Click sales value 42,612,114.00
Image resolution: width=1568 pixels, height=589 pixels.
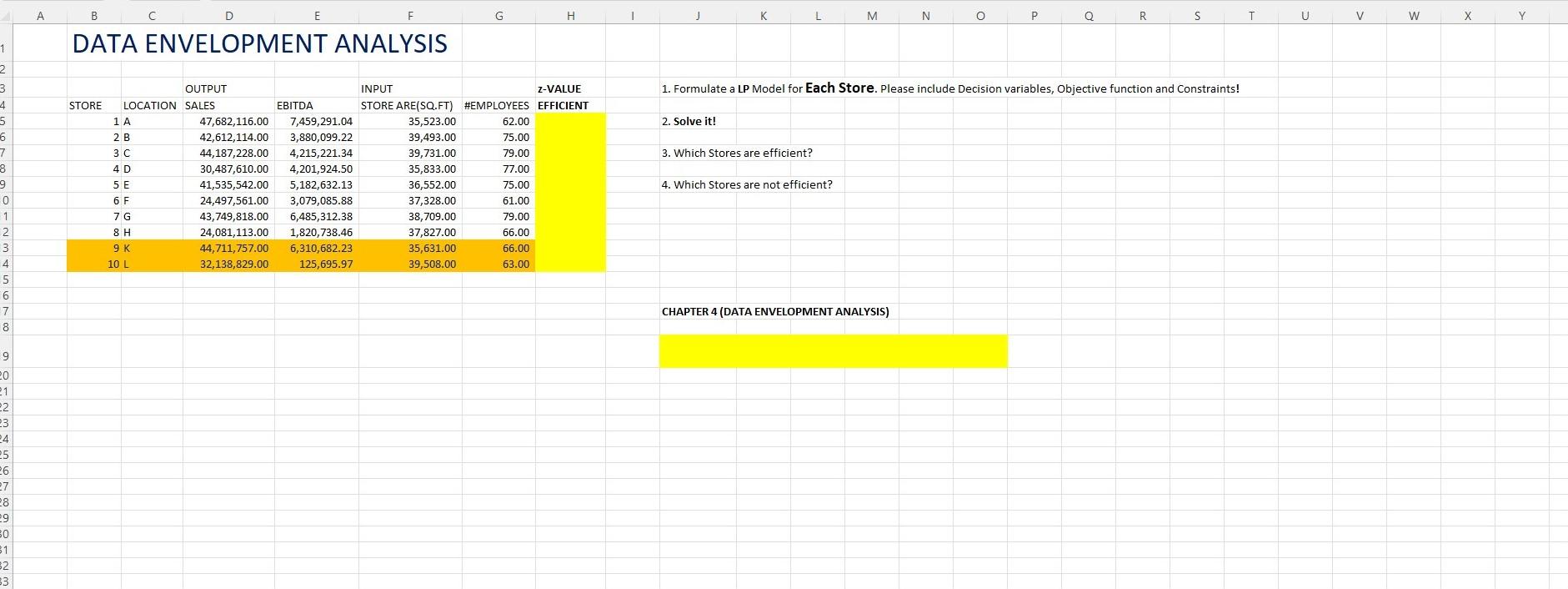coord(234,137)
